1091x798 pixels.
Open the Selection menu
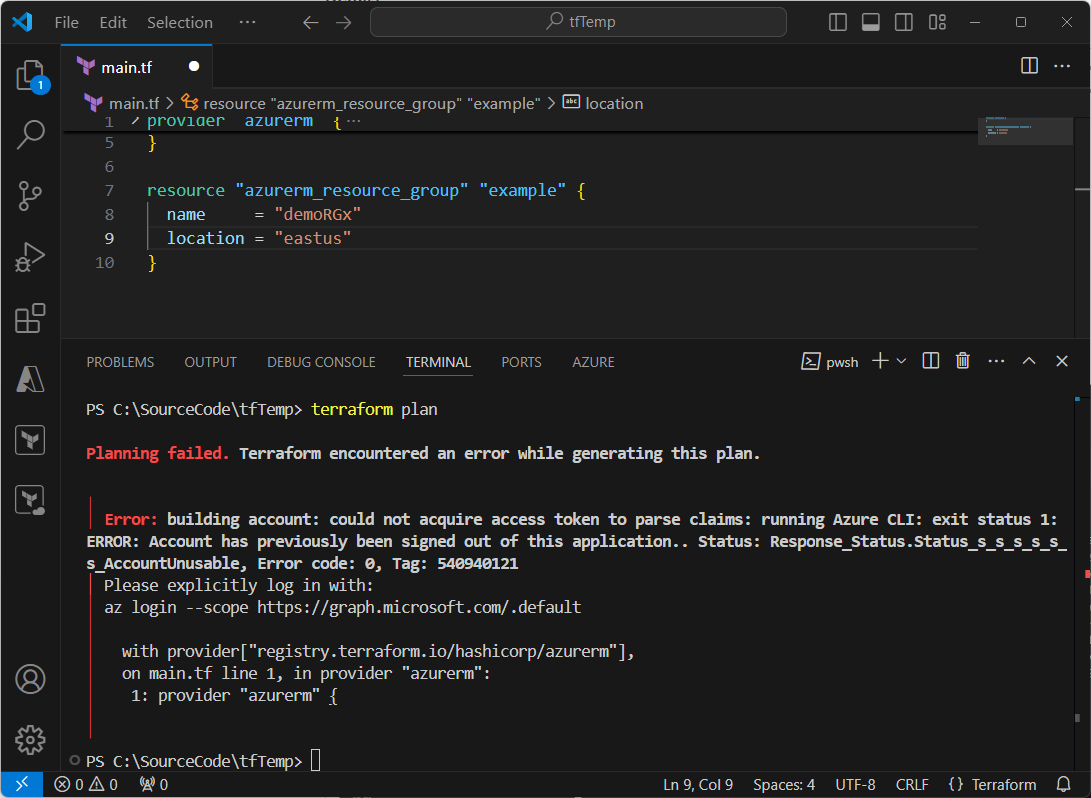[x=180, y=22]
